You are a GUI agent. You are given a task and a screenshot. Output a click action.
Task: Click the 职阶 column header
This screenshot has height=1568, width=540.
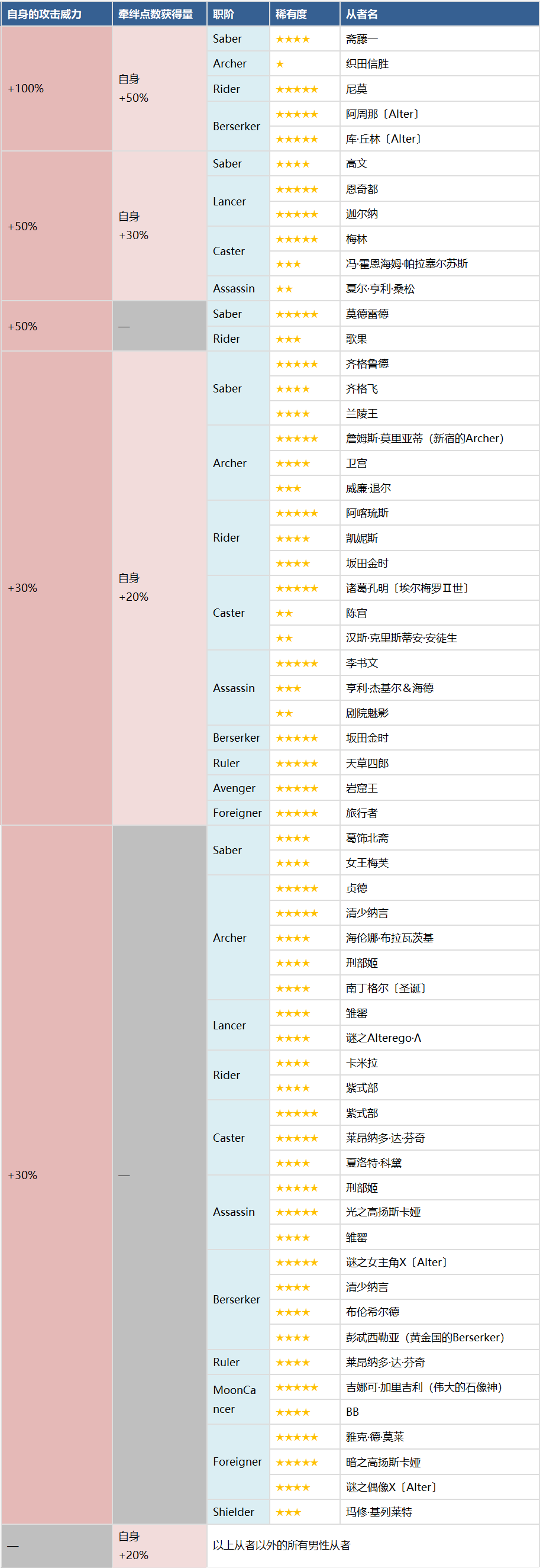pos(238,14)
